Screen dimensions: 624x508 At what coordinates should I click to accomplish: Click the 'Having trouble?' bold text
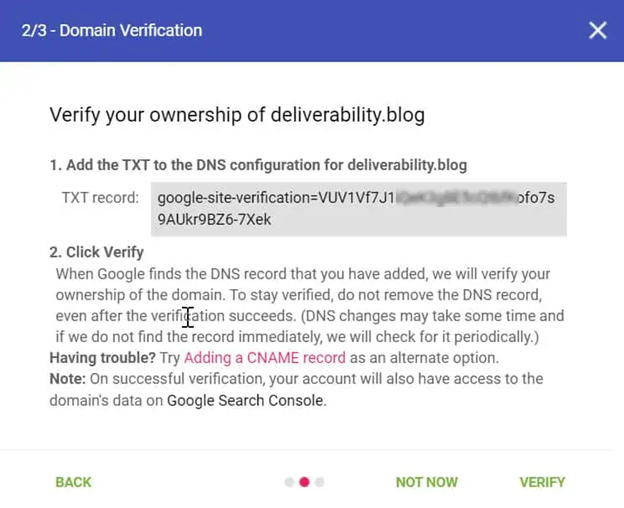(x=103, y=358)
